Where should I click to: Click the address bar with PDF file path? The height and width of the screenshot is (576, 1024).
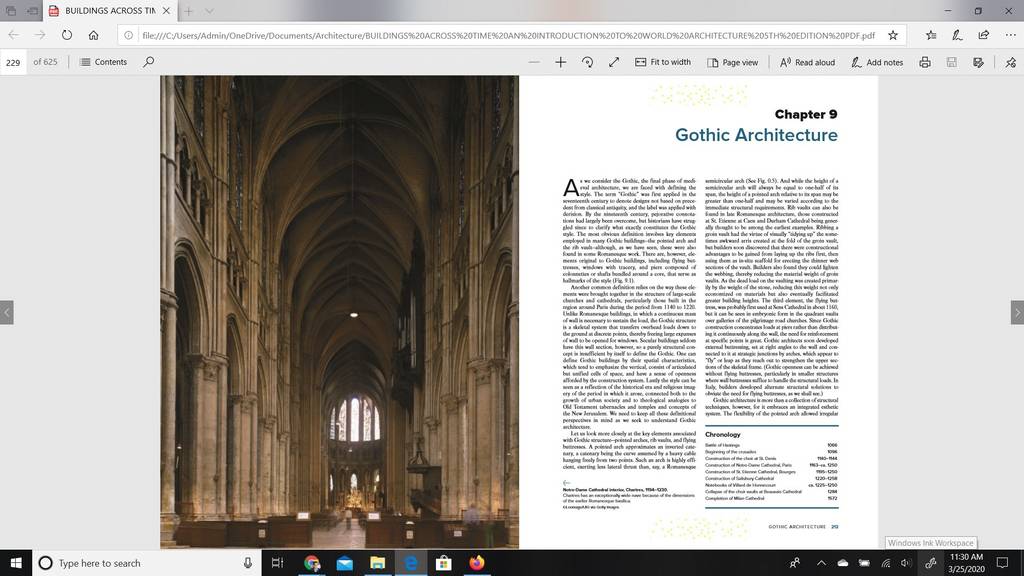click(x=508, y=35)
